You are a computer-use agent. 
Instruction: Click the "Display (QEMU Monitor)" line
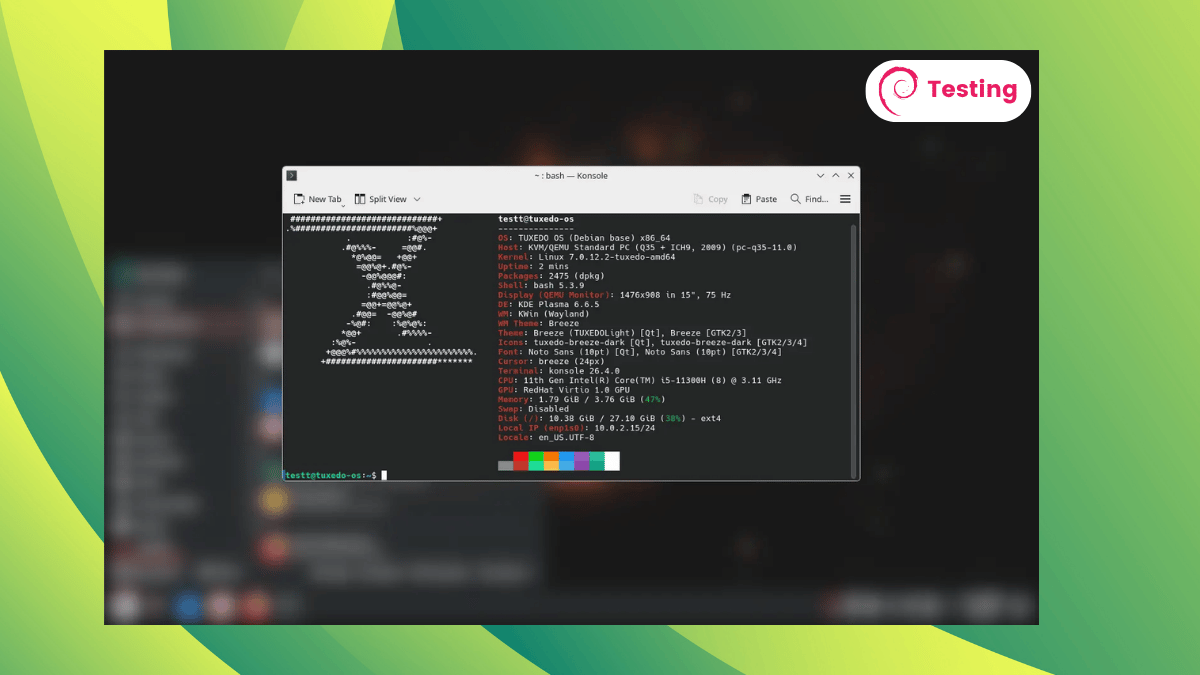pyautogui.click(x=614, y=295)
